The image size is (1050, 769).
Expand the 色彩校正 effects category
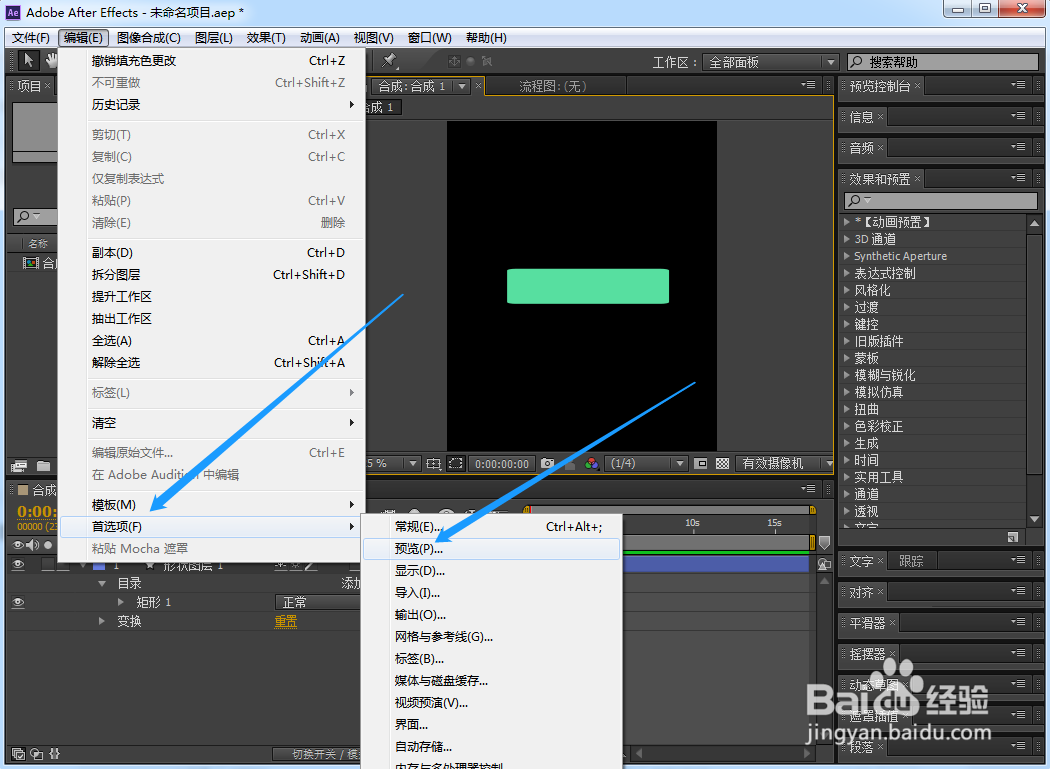pos(847,426)
